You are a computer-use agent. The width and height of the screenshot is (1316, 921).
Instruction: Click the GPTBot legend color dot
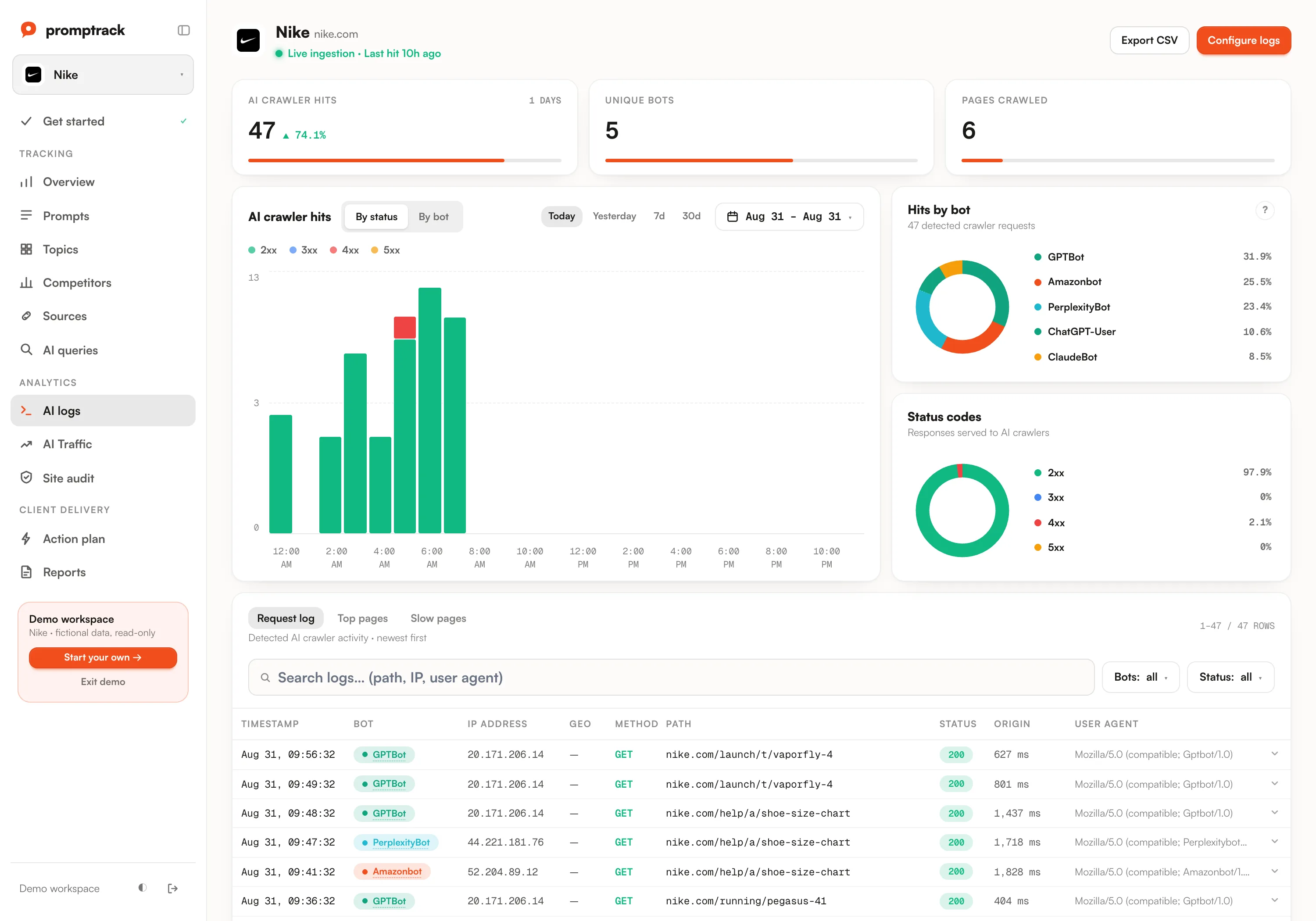(x=1037, y=257)
